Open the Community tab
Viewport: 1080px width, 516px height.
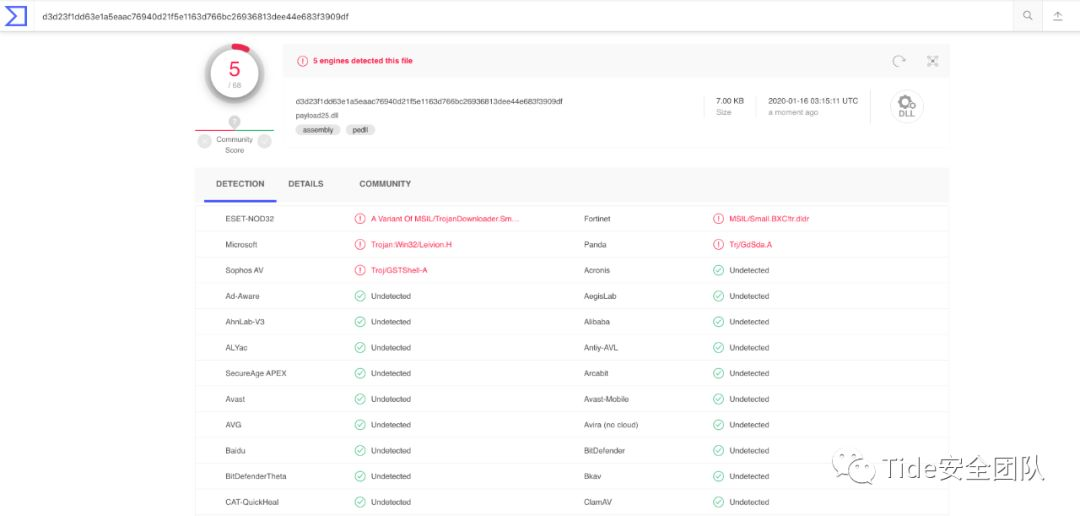(385, 184)
